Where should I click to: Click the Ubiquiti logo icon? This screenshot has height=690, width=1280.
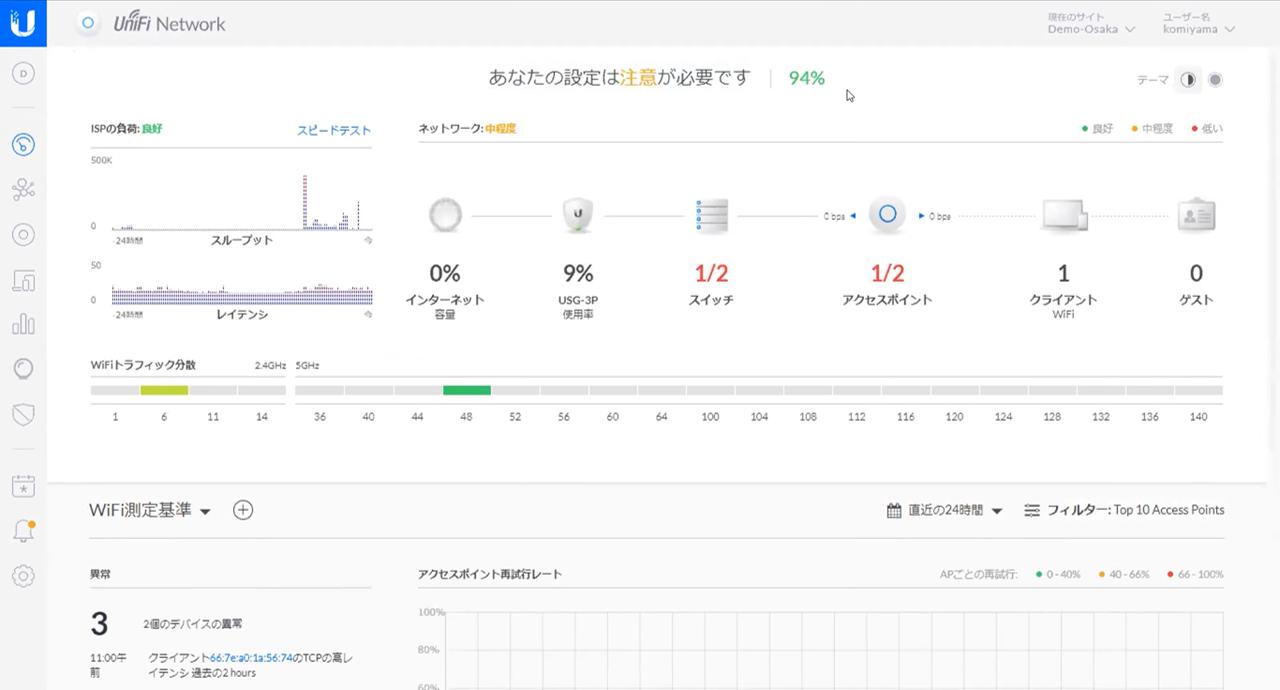point(22,23)
